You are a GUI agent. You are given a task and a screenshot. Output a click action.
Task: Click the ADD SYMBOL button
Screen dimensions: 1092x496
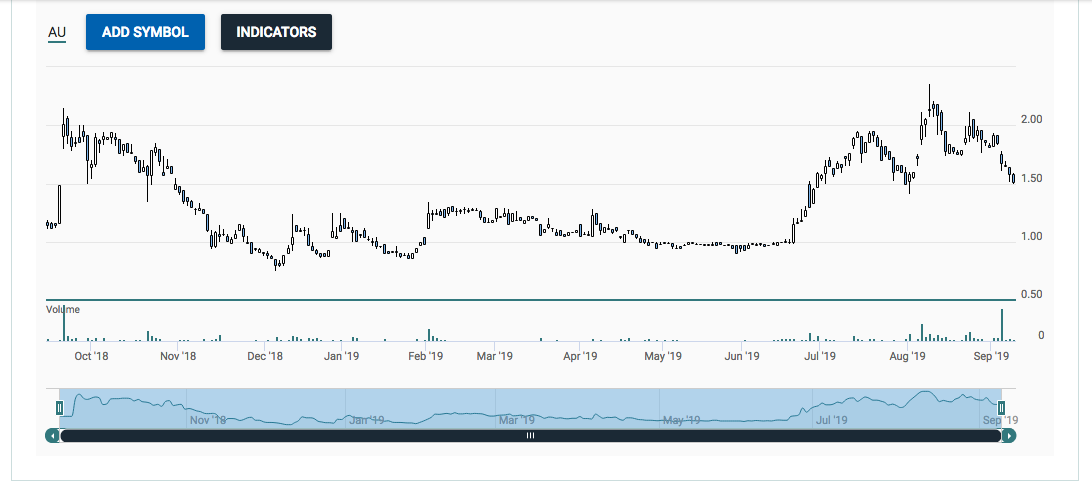click(145, 32)
